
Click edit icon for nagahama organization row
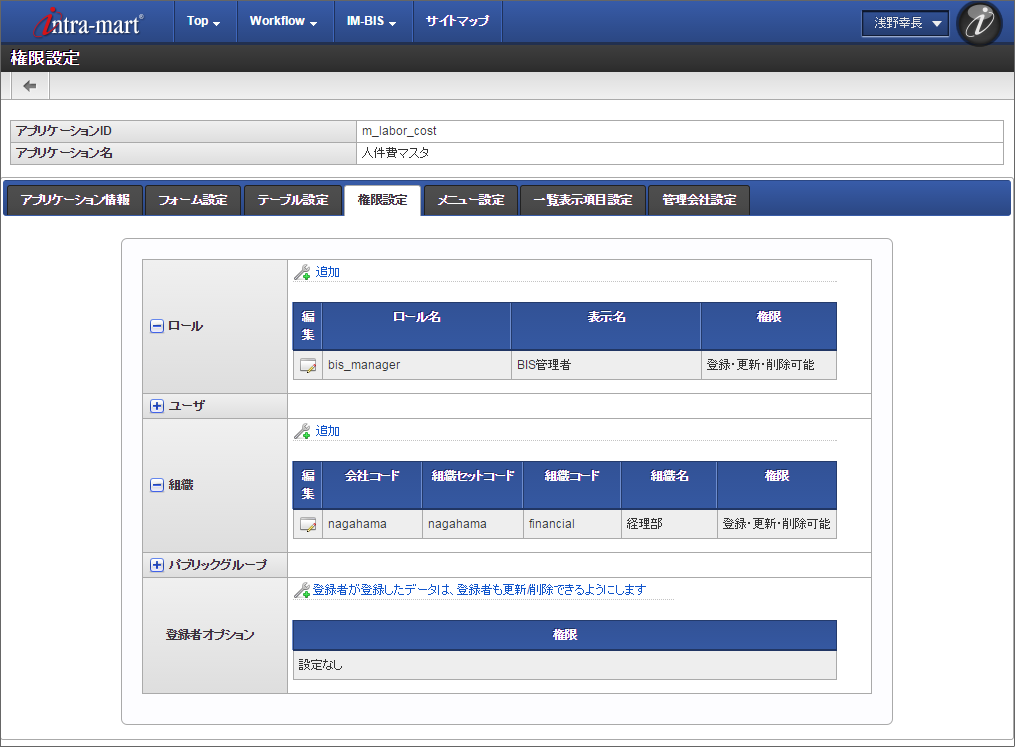coord(308,524)
